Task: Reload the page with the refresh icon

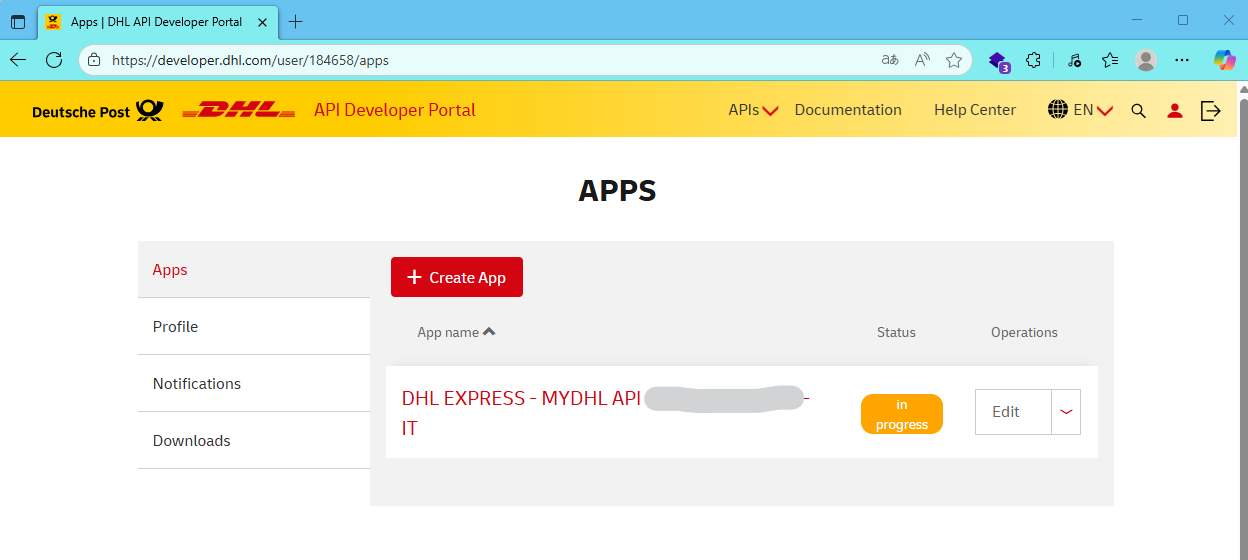Action: pyautogui.click(x=54, y=60)
